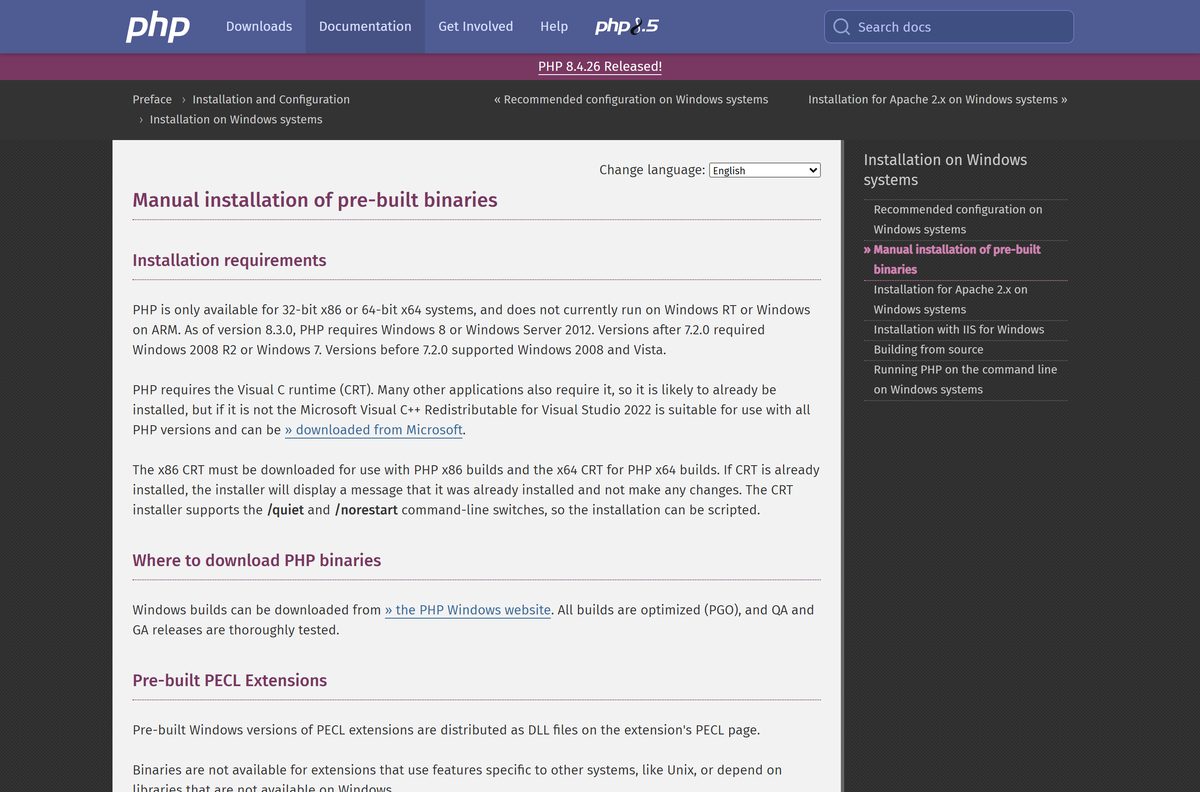1200x792 pixels.
Task: Follow the PHP Windows website link
Action: click(468, 610)
